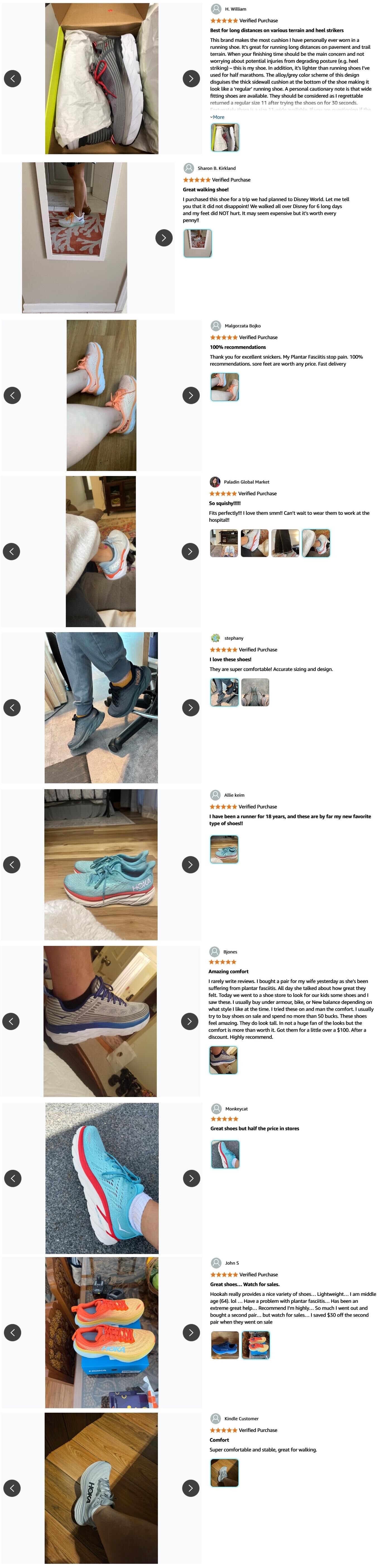Click next arrow on Monkeycat's shoe photo
The height and width of the screenshot is (1568, 385).
point(191,1178)
